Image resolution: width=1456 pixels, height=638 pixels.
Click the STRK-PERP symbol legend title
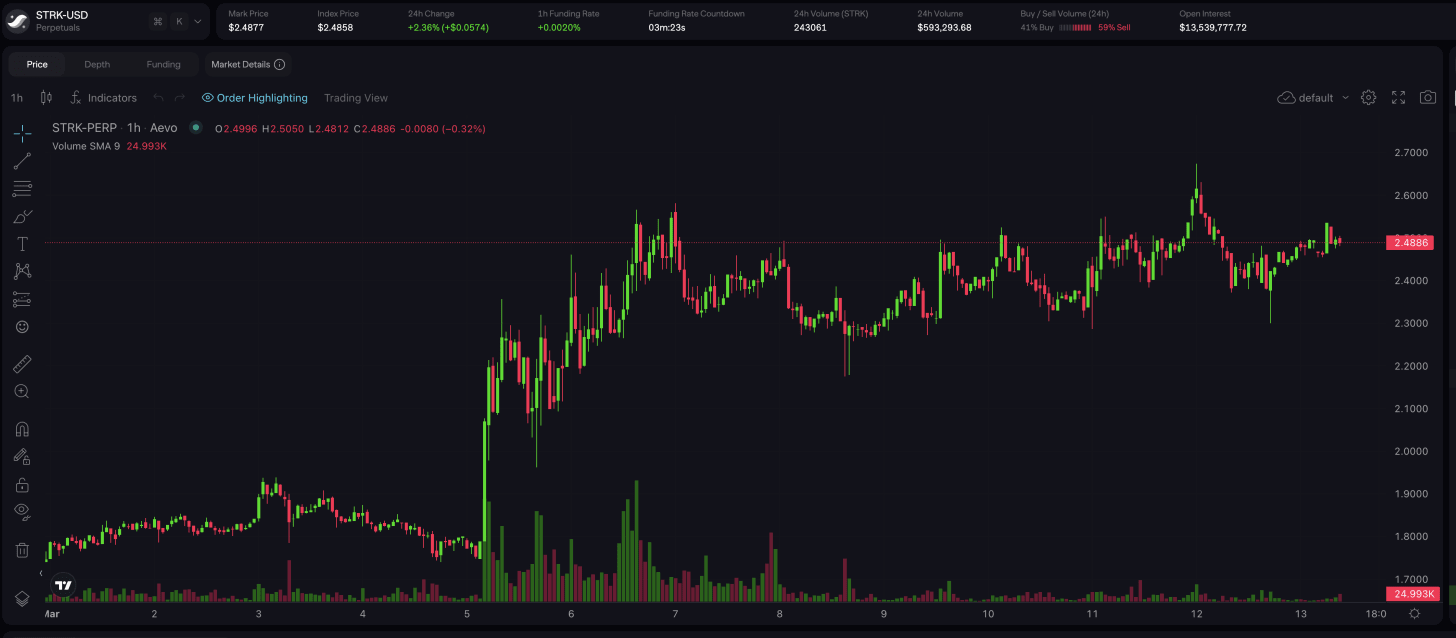point(114,128)
